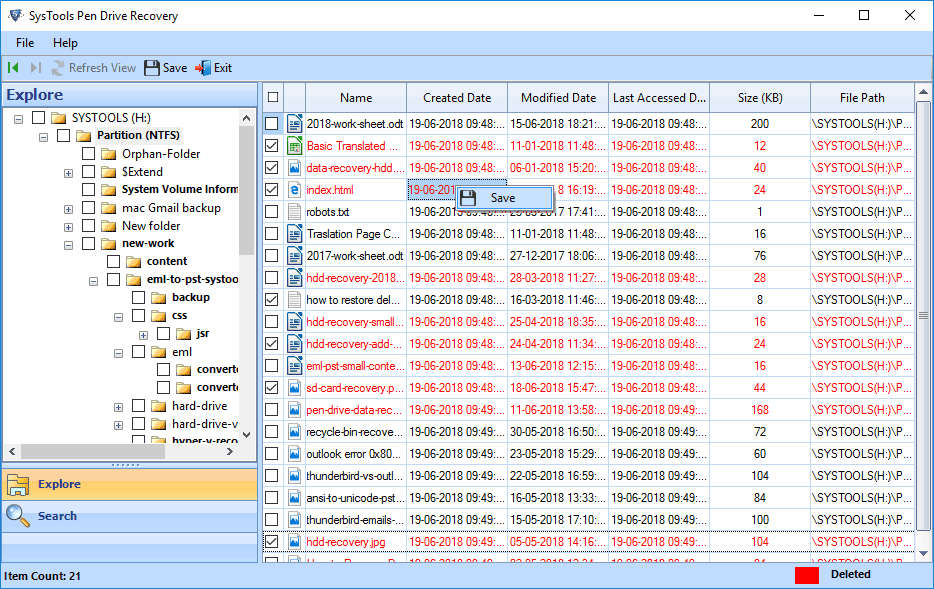Click the browser icon of index.html
This screenshot has width=934, height=589.
coord(294,190)
